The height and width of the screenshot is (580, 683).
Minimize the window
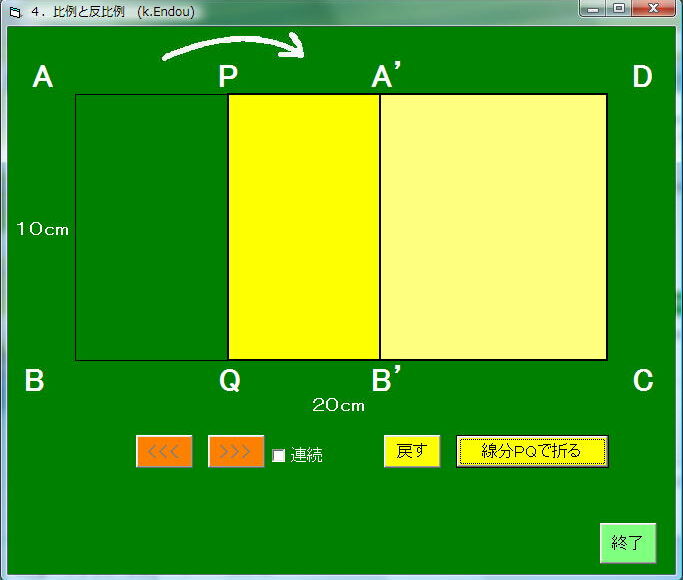[x=592, y=8]
